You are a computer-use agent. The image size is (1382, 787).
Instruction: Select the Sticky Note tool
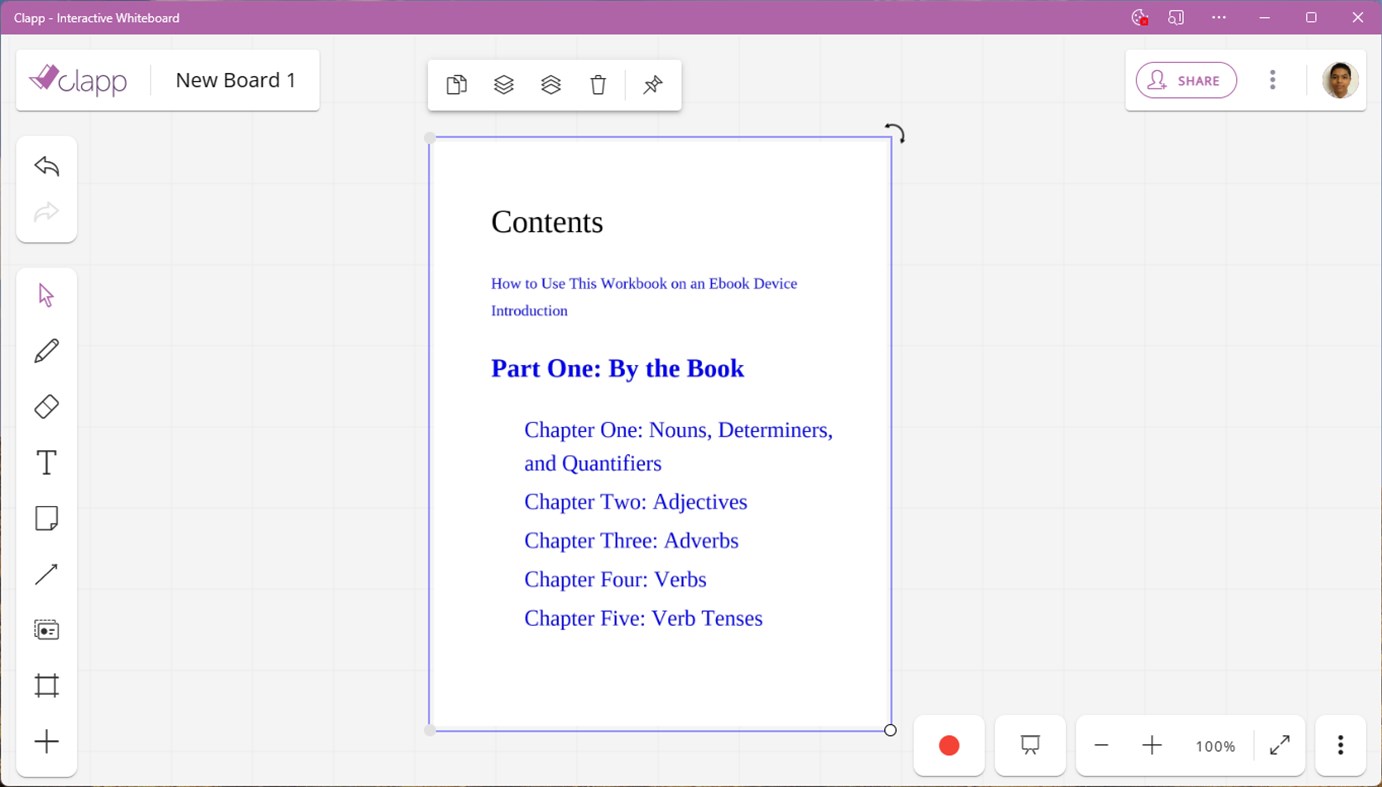(46, 518)
